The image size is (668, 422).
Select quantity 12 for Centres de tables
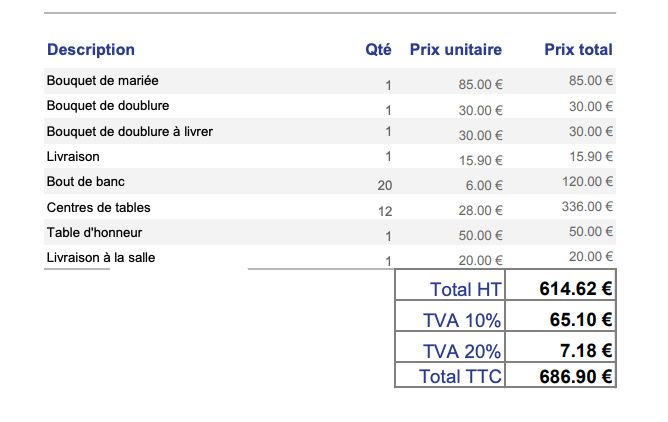385,210
